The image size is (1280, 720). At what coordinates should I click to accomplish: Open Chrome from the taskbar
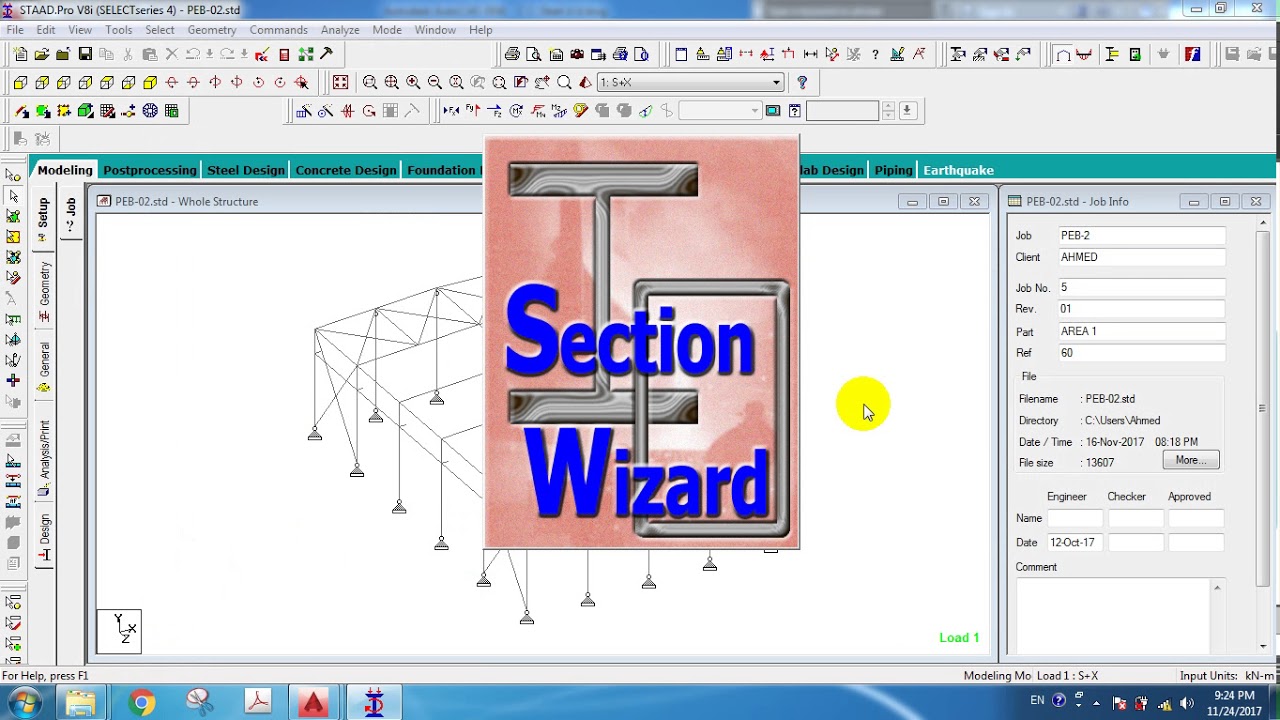(141, 703)
